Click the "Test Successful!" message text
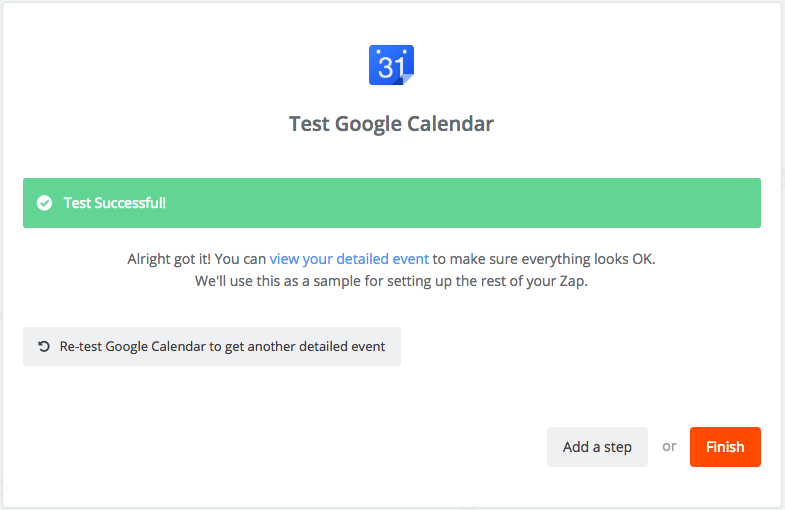Image resolution: width=785 pixels, height=510 pixels. [x=115, y=203]
